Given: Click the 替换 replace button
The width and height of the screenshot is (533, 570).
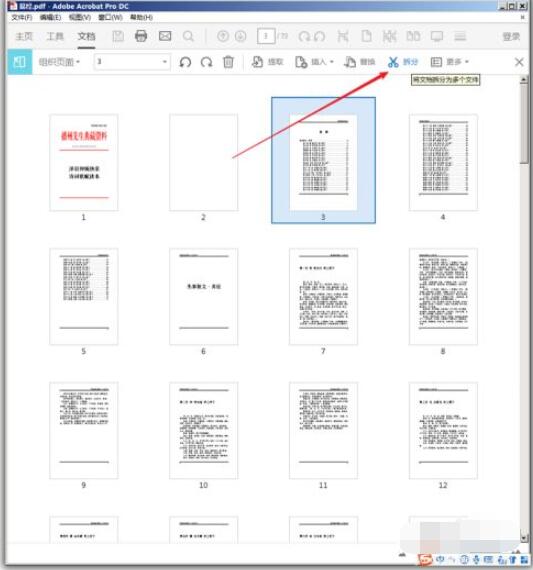Looking at the screenshot, I should point(360,62).
